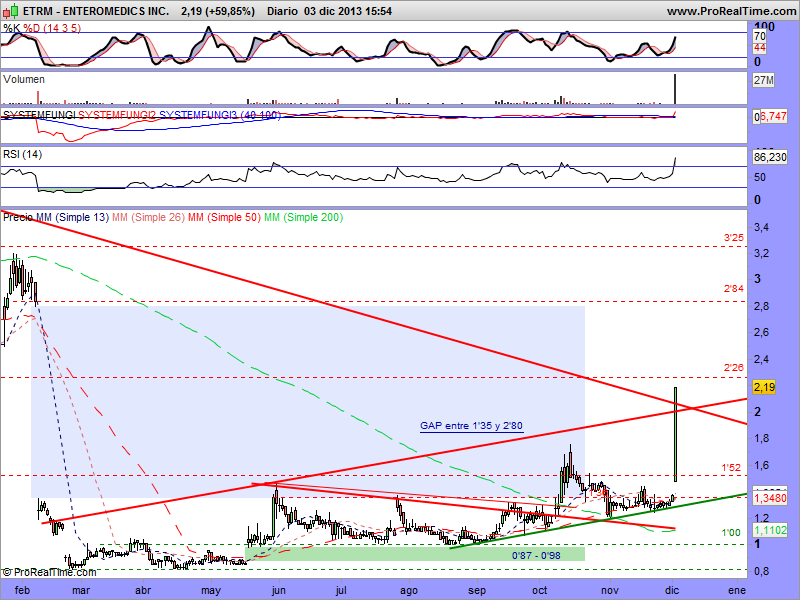The image size is (800, 600).
Task: Click the date 03 dic 2013 15:54
Action: [348, 11]
